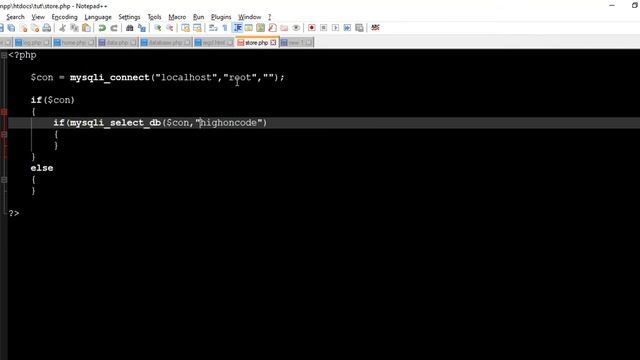Switch to the database.php tab

coord(165,42)
